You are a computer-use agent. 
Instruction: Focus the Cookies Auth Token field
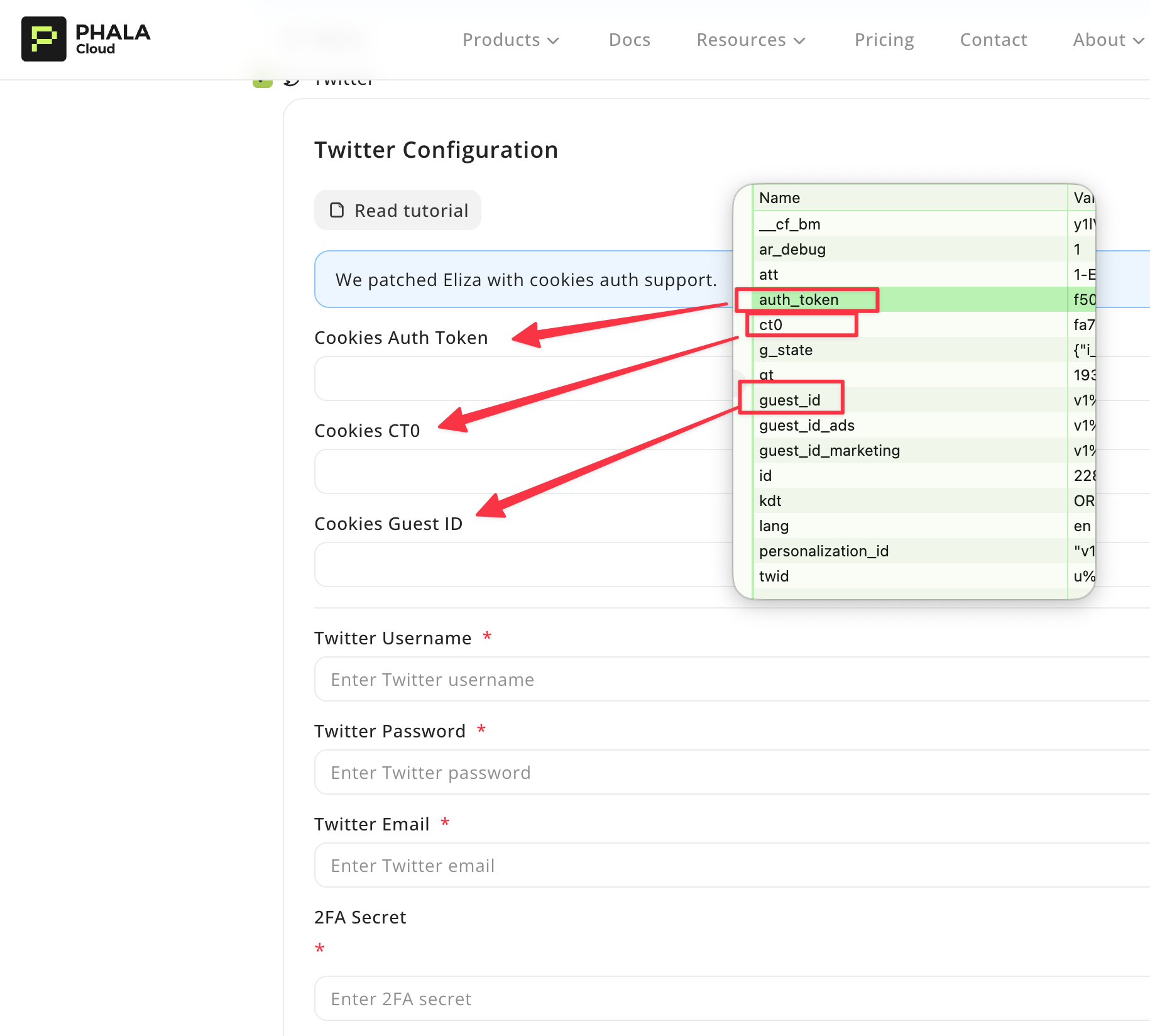[523, 378]
